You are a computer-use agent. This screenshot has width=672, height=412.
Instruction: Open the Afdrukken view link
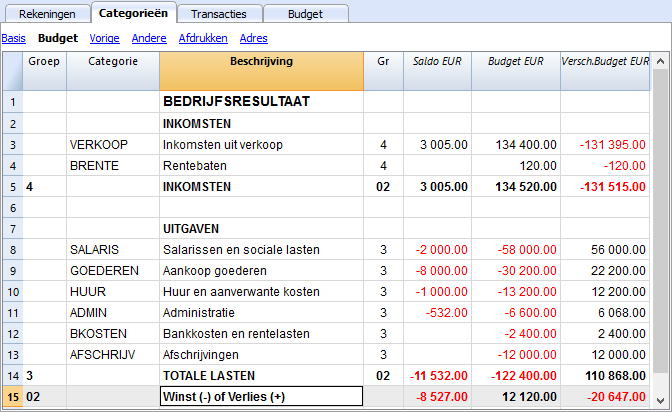coord(203,38)
